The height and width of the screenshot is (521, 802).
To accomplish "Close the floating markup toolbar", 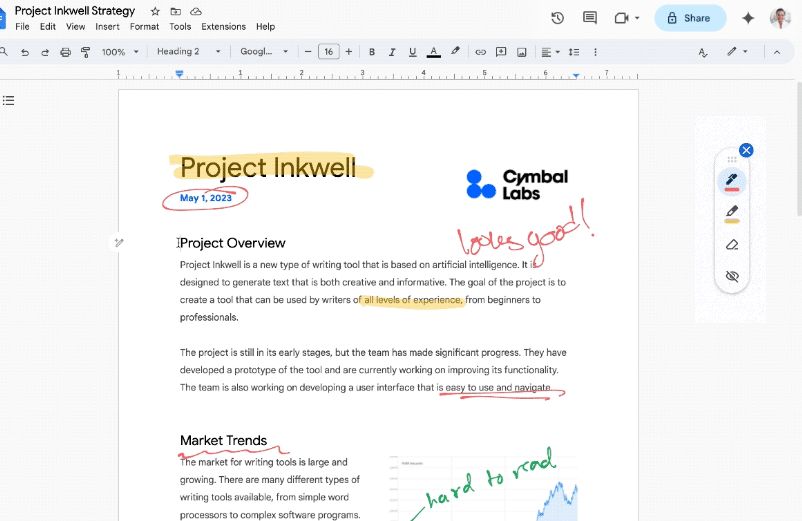I will pos(746,150).
